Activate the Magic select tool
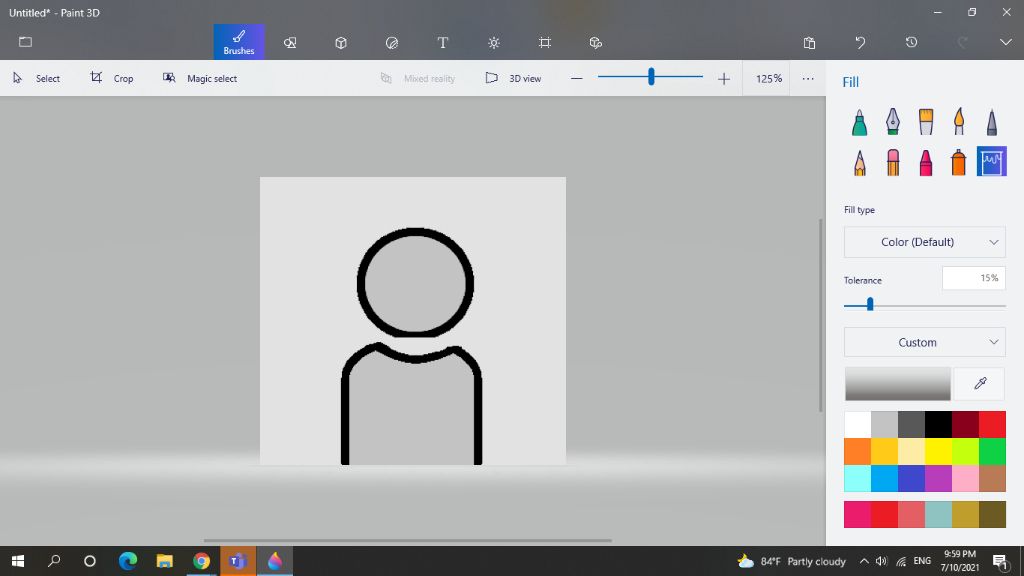Screen dimensions: 1024x576 click(200, 78)
